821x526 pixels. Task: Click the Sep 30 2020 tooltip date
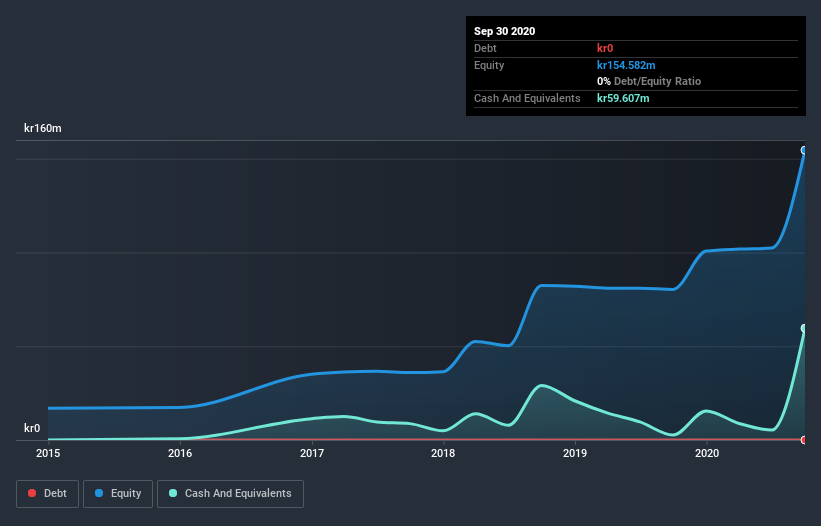505,31
